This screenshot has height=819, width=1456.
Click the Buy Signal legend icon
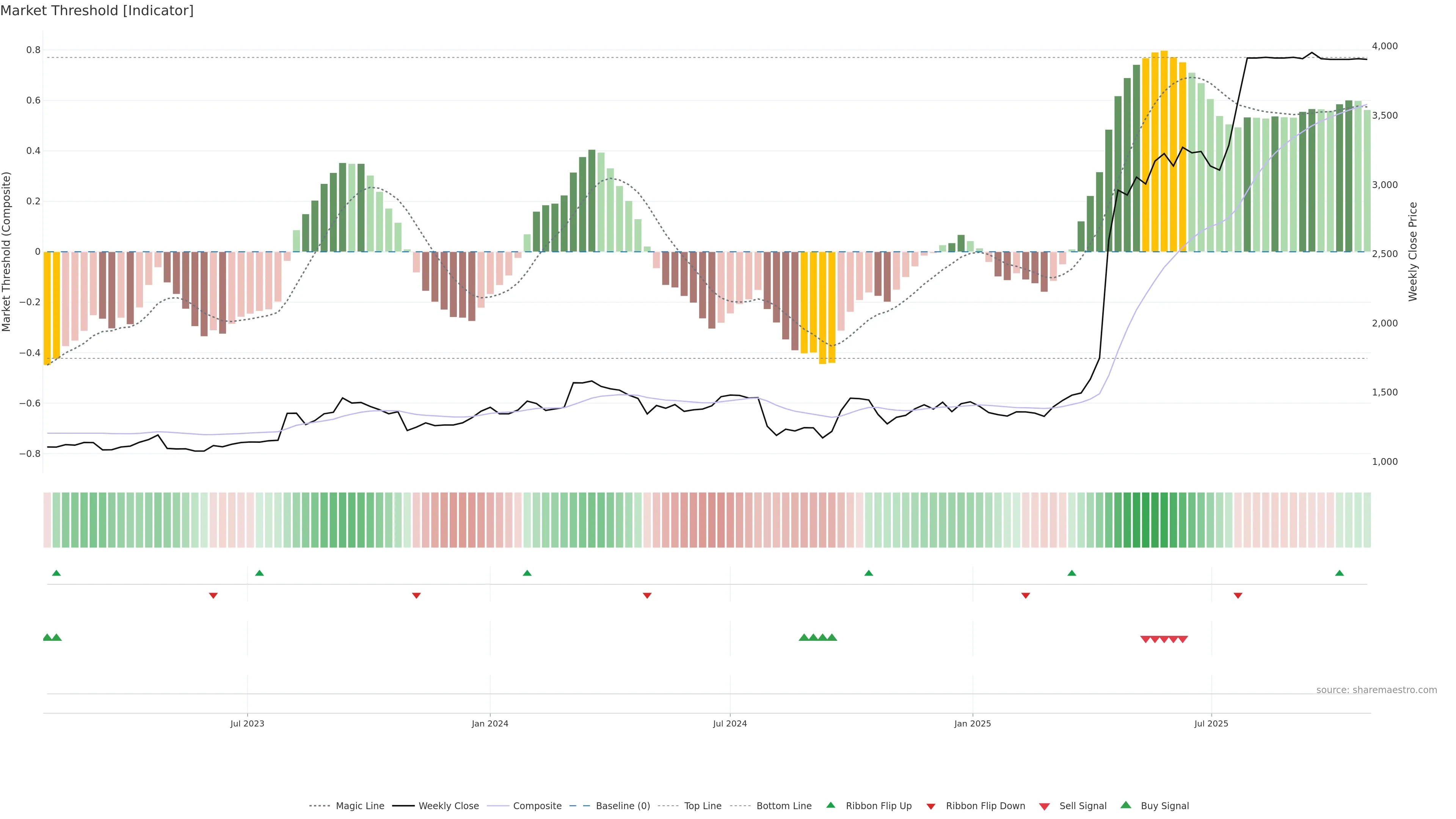pyautogui.click(x=1125, y=805)
